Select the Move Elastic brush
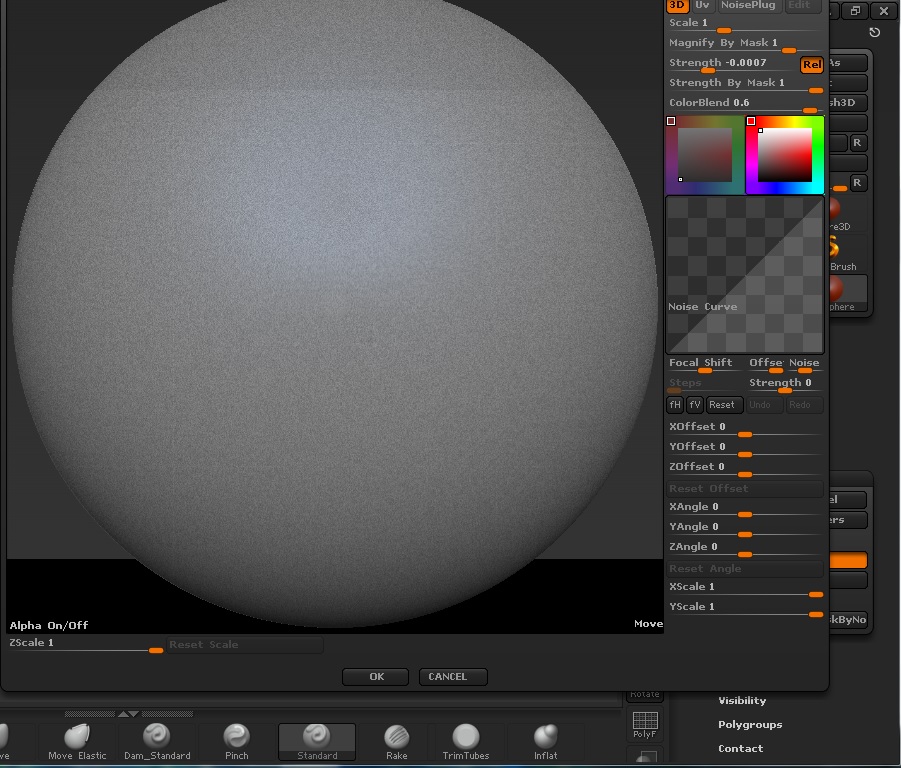 coord(77,742)
